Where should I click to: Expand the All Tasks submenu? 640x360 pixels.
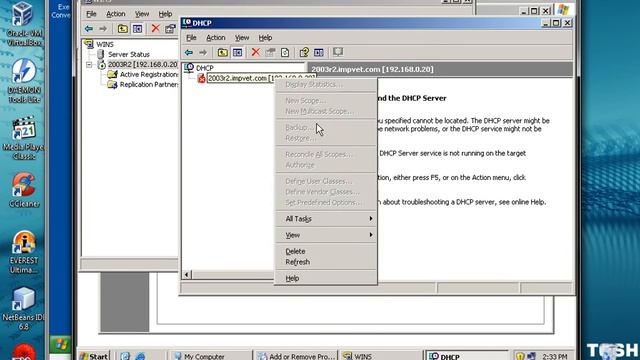coord(326,219)
